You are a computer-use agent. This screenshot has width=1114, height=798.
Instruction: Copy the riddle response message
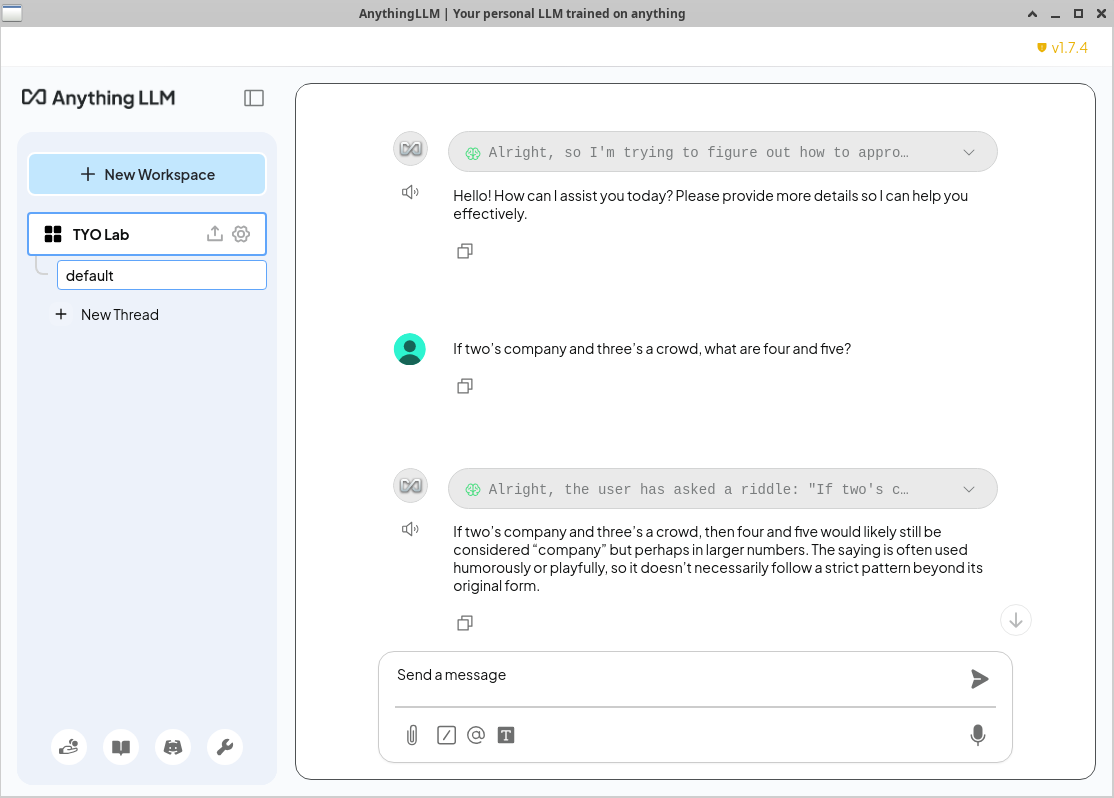(465, 623)
